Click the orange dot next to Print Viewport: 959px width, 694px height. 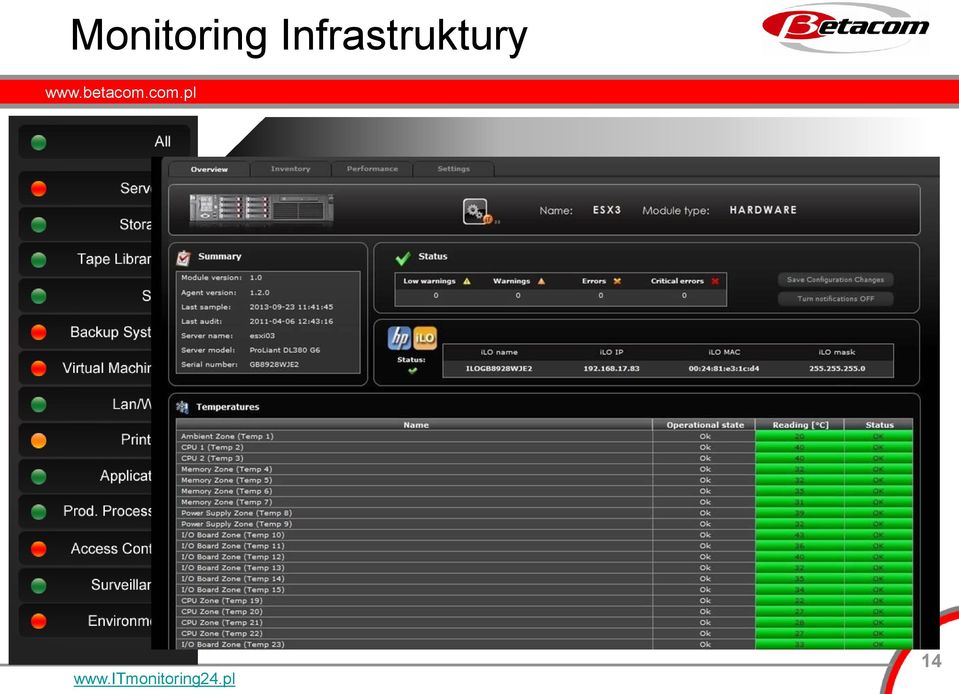tap(39, 440)
